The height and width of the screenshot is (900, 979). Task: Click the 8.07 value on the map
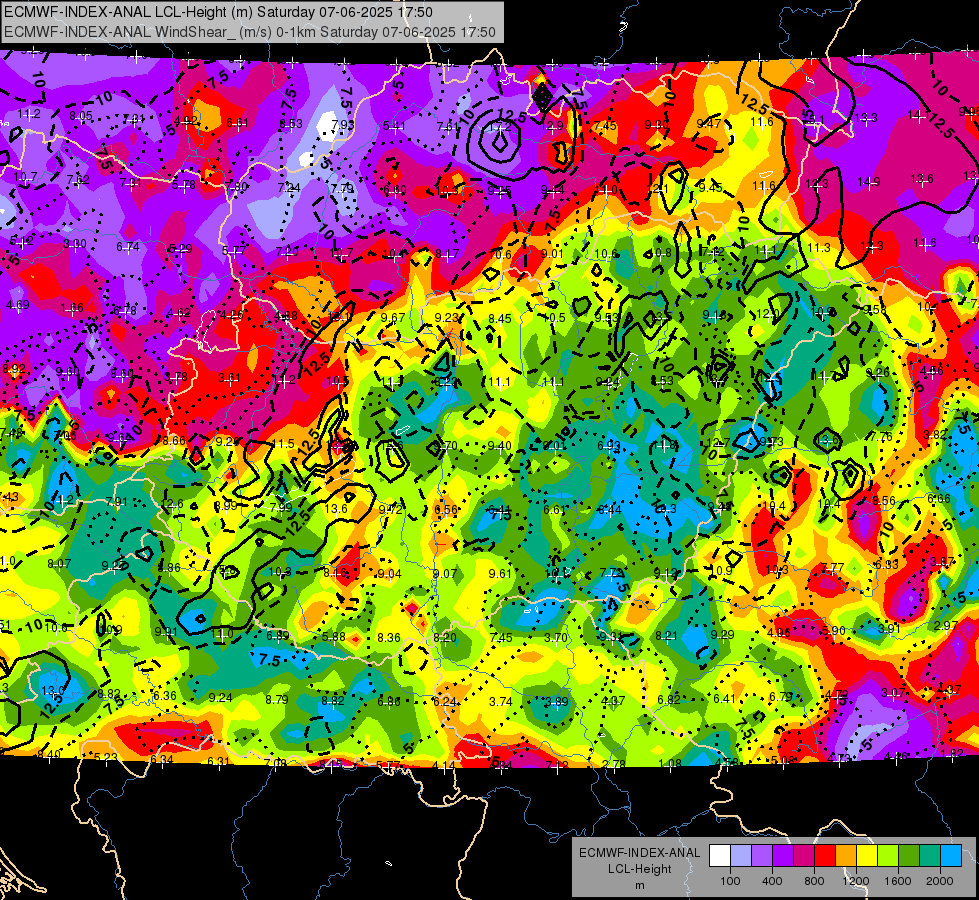click(59, 563)
